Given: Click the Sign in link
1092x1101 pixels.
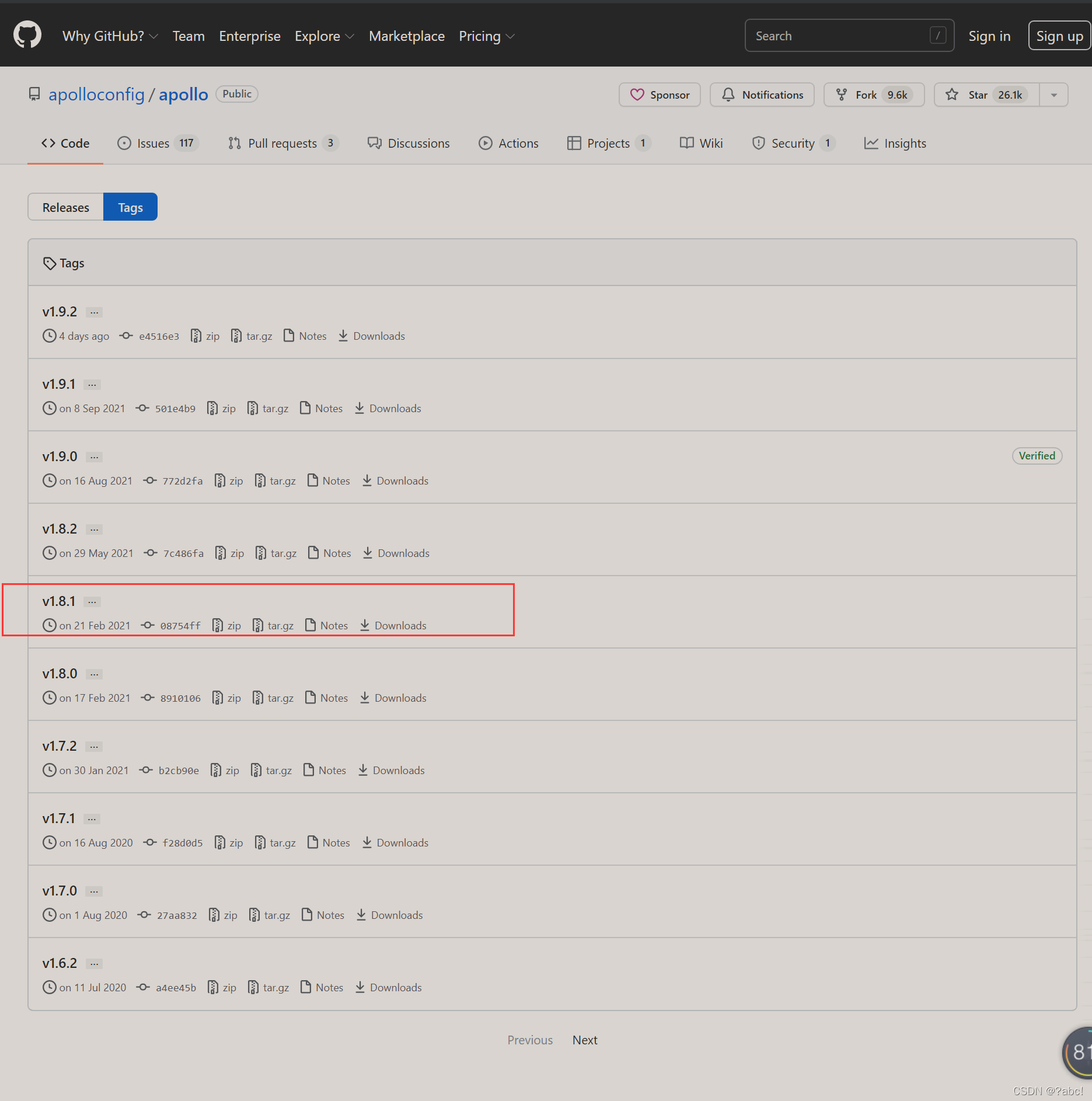Looking at the screenshot, I should click(x=989, y=36).
